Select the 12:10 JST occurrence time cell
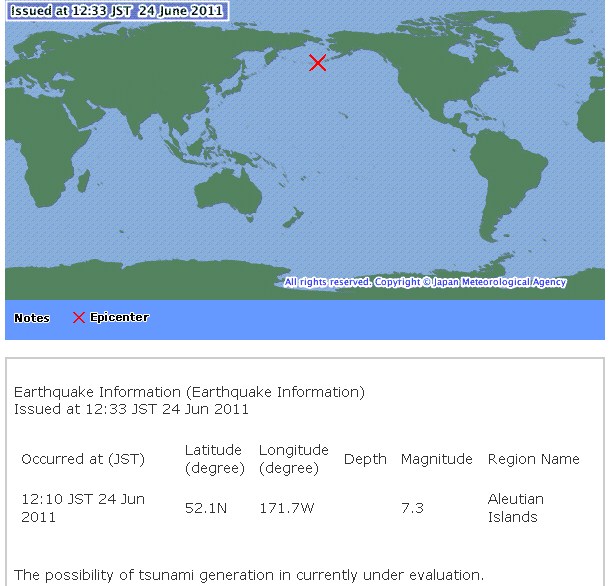This screenshot has height=586, width=613. tap(83, 508)
